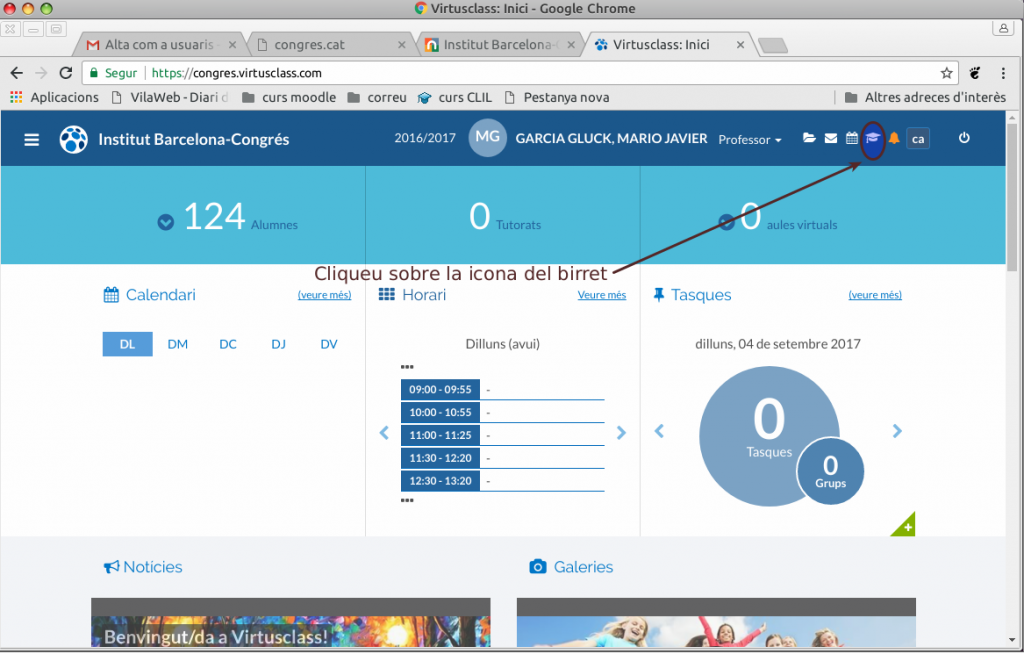The height and width of the screenshot is (654, 1024).
Task: Select the DC day tab
Action: coord(228,344)
